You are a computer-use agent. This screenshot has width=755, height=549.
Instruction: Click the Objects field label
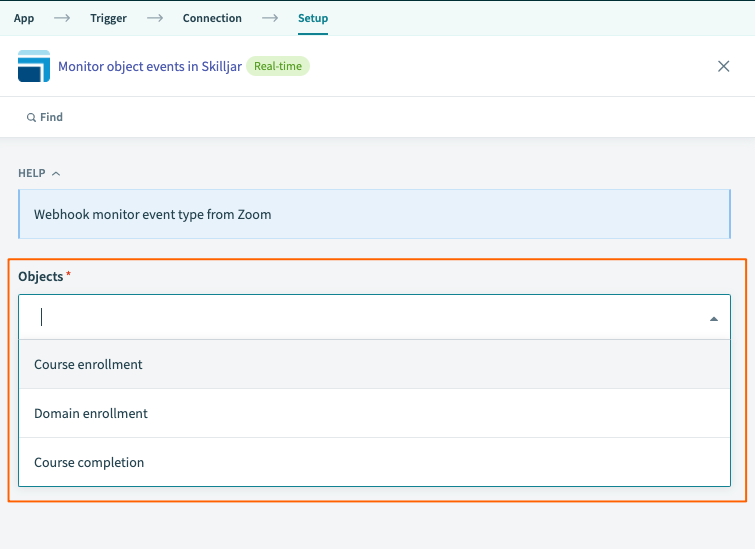[x=41, y=276]
